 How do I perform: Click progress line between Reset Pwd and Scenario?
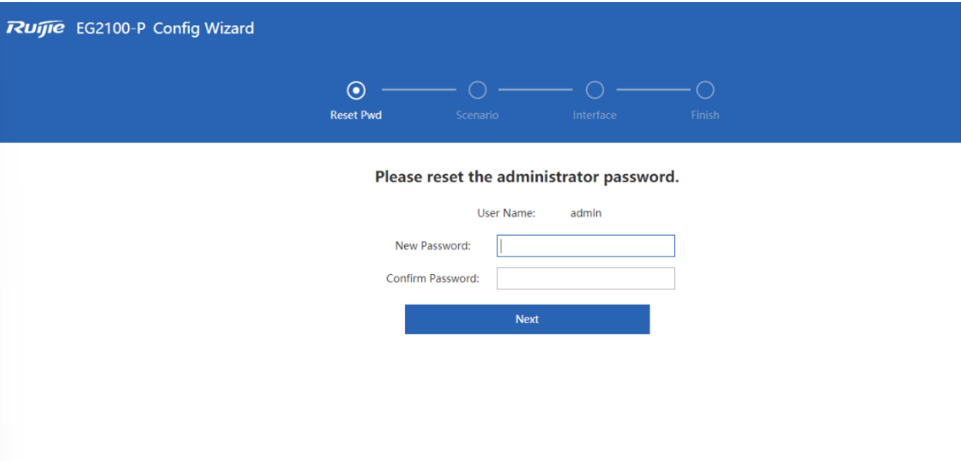(x=419, y=90)
